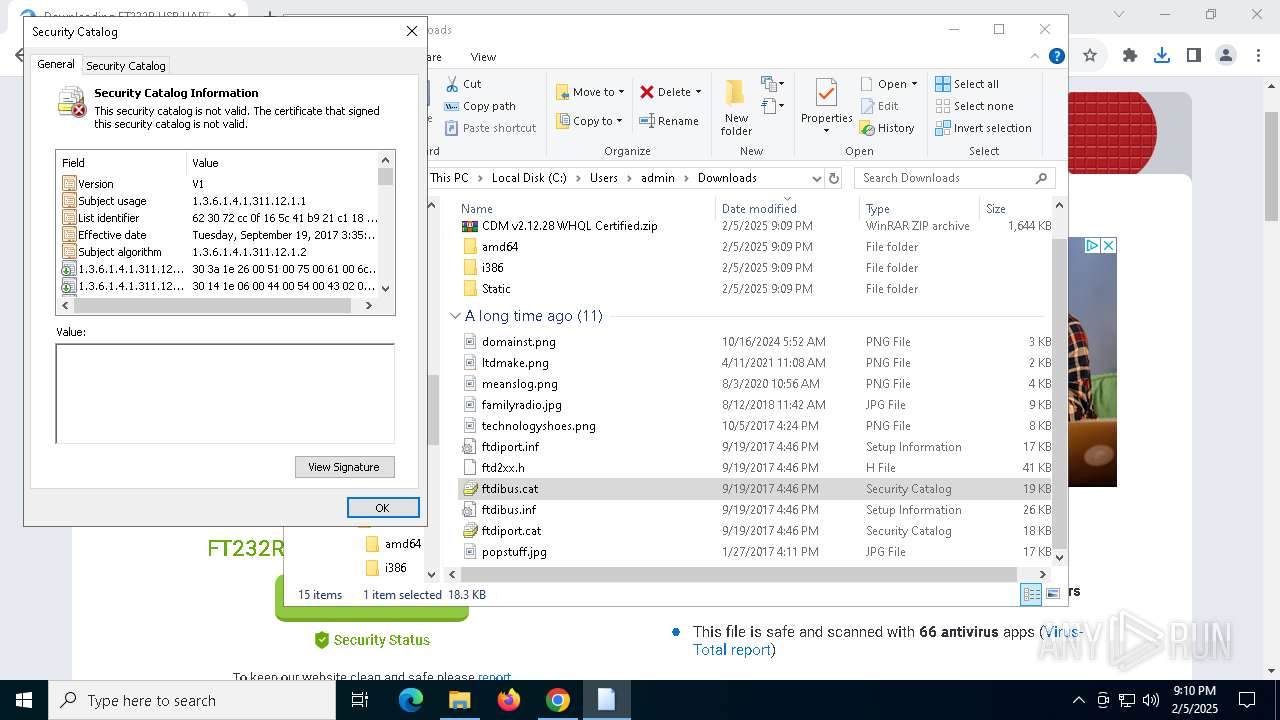This screenshot has width=1280, height=720.
Task: Click Local Disk (C:) breadcrumb
Action: coord(529,178)
